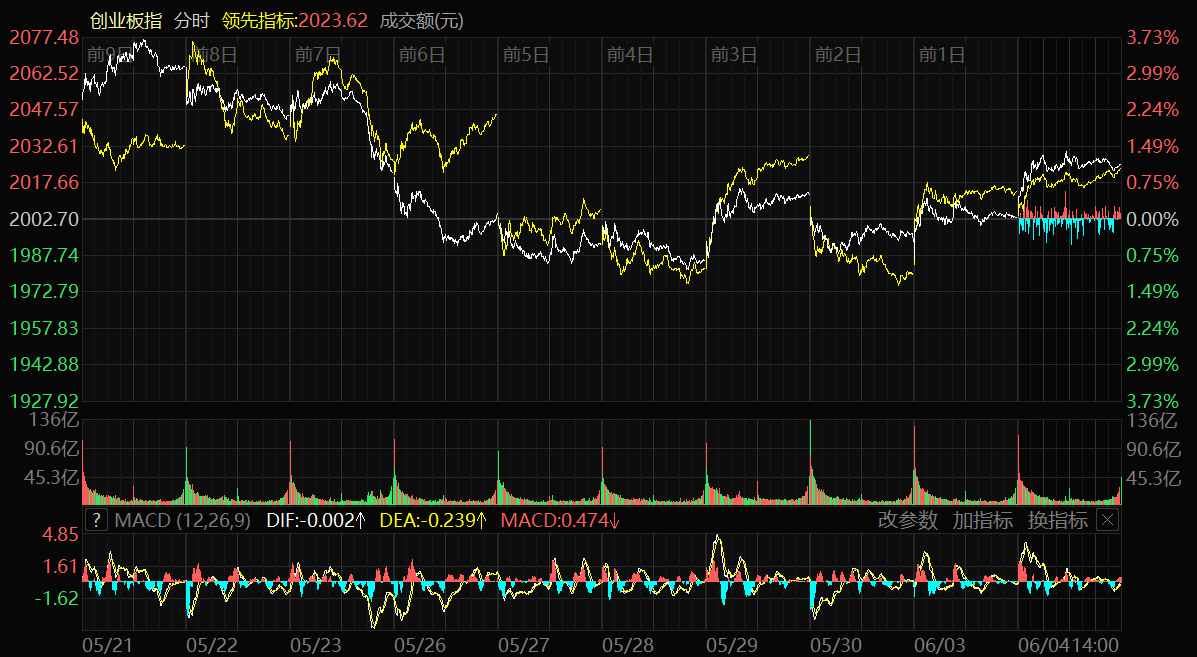Open the MACD help question-mark icon
Screen dimensions: 1197x657
click(96, 520)
